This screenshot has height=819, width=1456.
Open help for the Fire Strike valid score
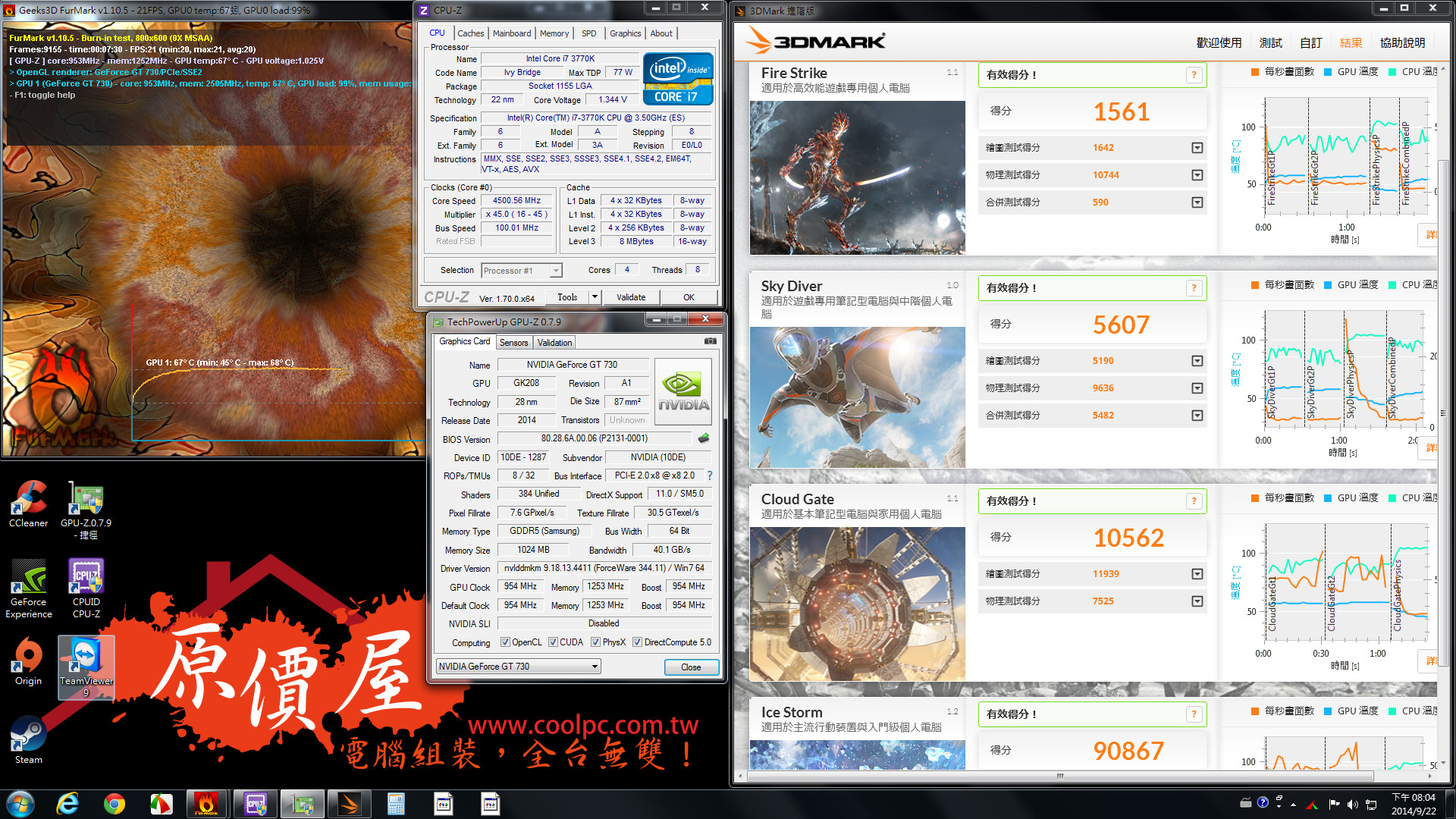(x=1194, y=74)
